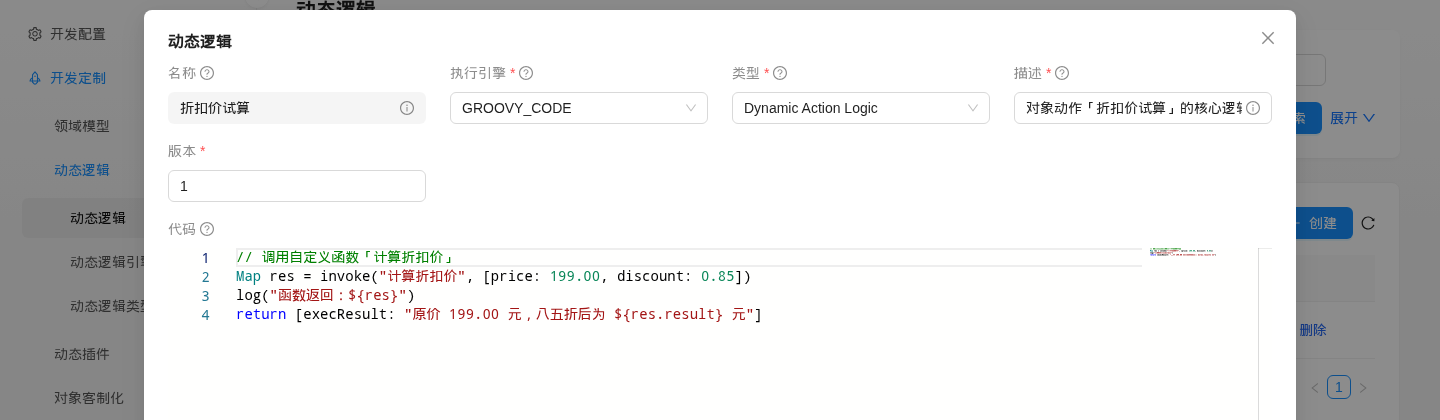Viewport: 1440px width, 420px height.
Task: Click help icon next to 名称 label
Action: click(x=207, y=73)
